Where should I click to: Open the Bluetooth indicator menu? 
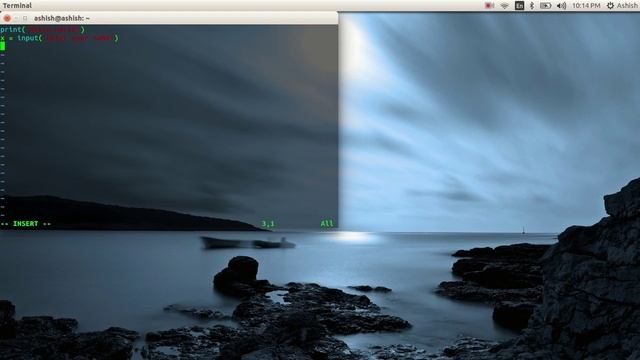click(x=531, y=6)
